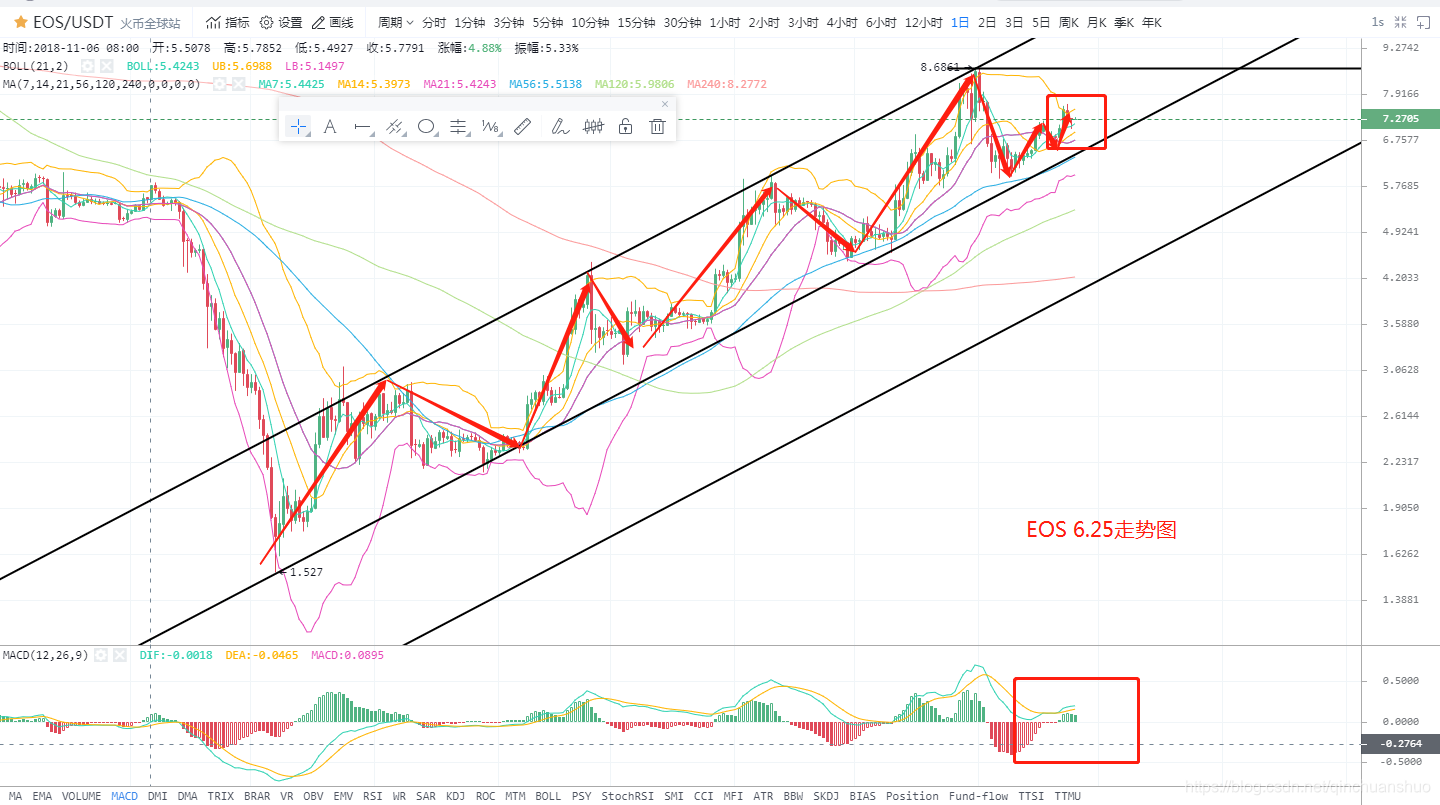Select the 15分钟 interval
This screenshot has height=805, width=1440.
point(636,22)
